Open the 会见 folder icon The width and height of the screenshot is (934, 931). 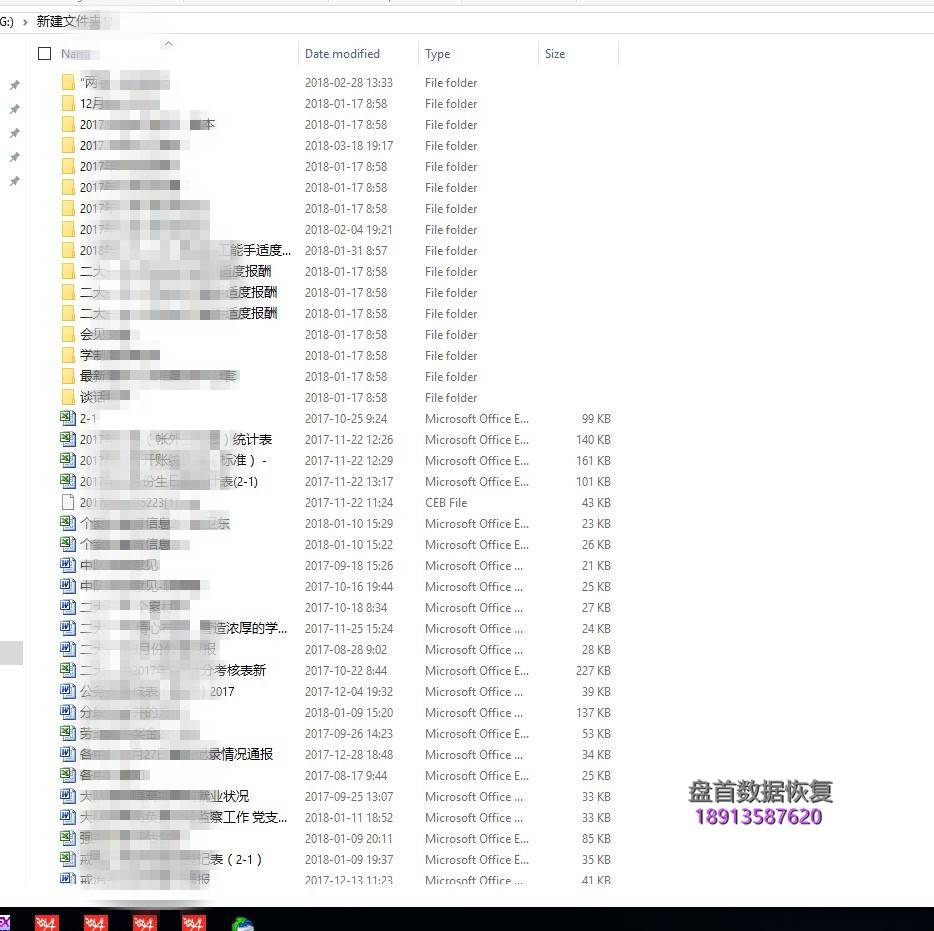[68, 334]
